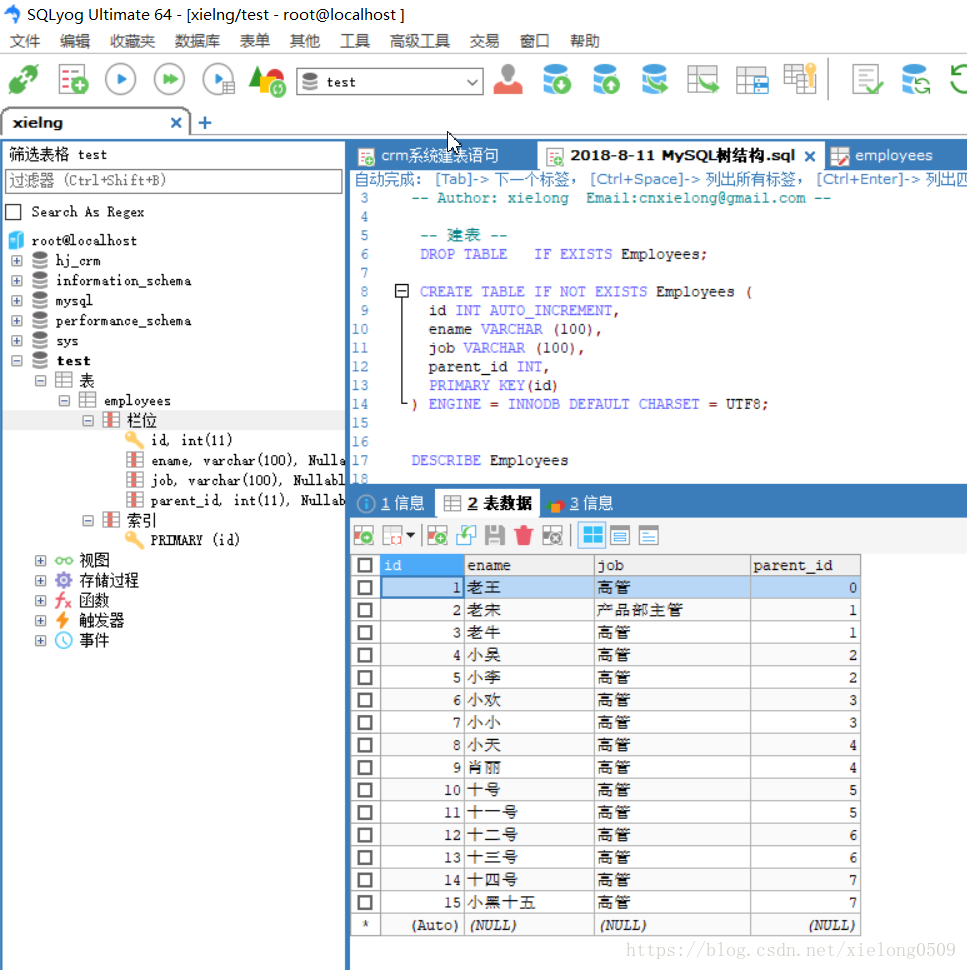This screenshot has width=967, height=970.
Task: Open the 3 信息 result tab
Action: pos(581,504)
